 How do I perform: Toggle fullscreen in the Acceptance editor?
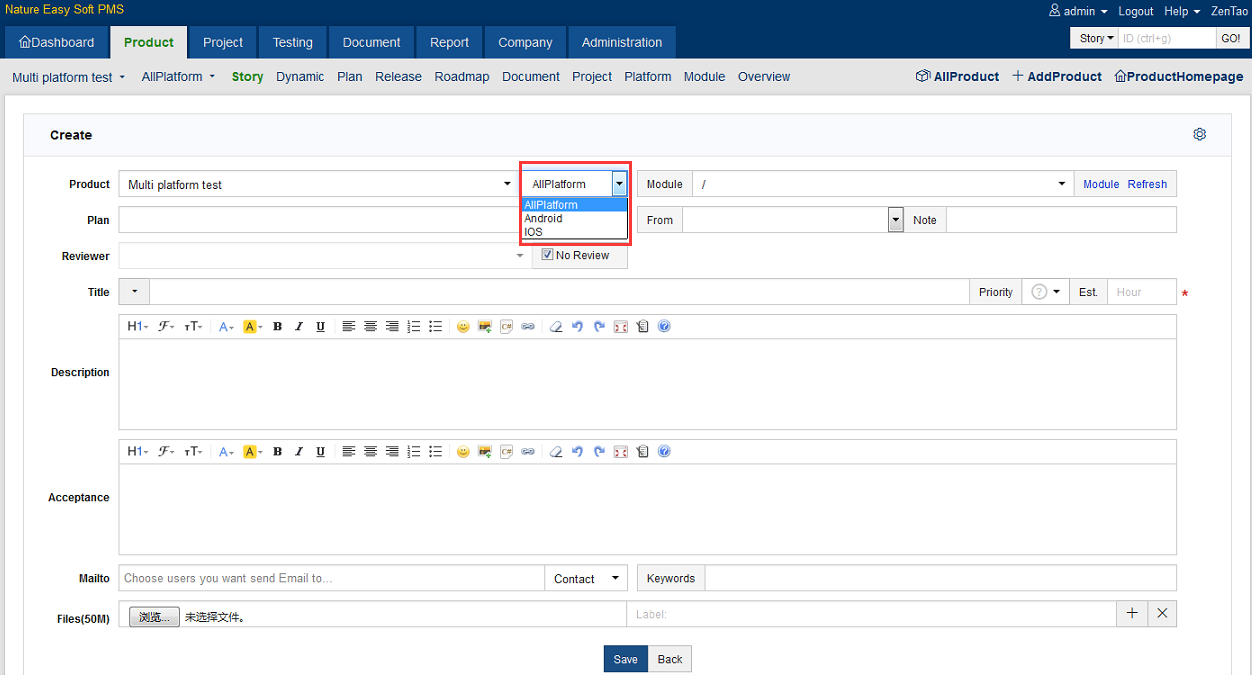621,452
